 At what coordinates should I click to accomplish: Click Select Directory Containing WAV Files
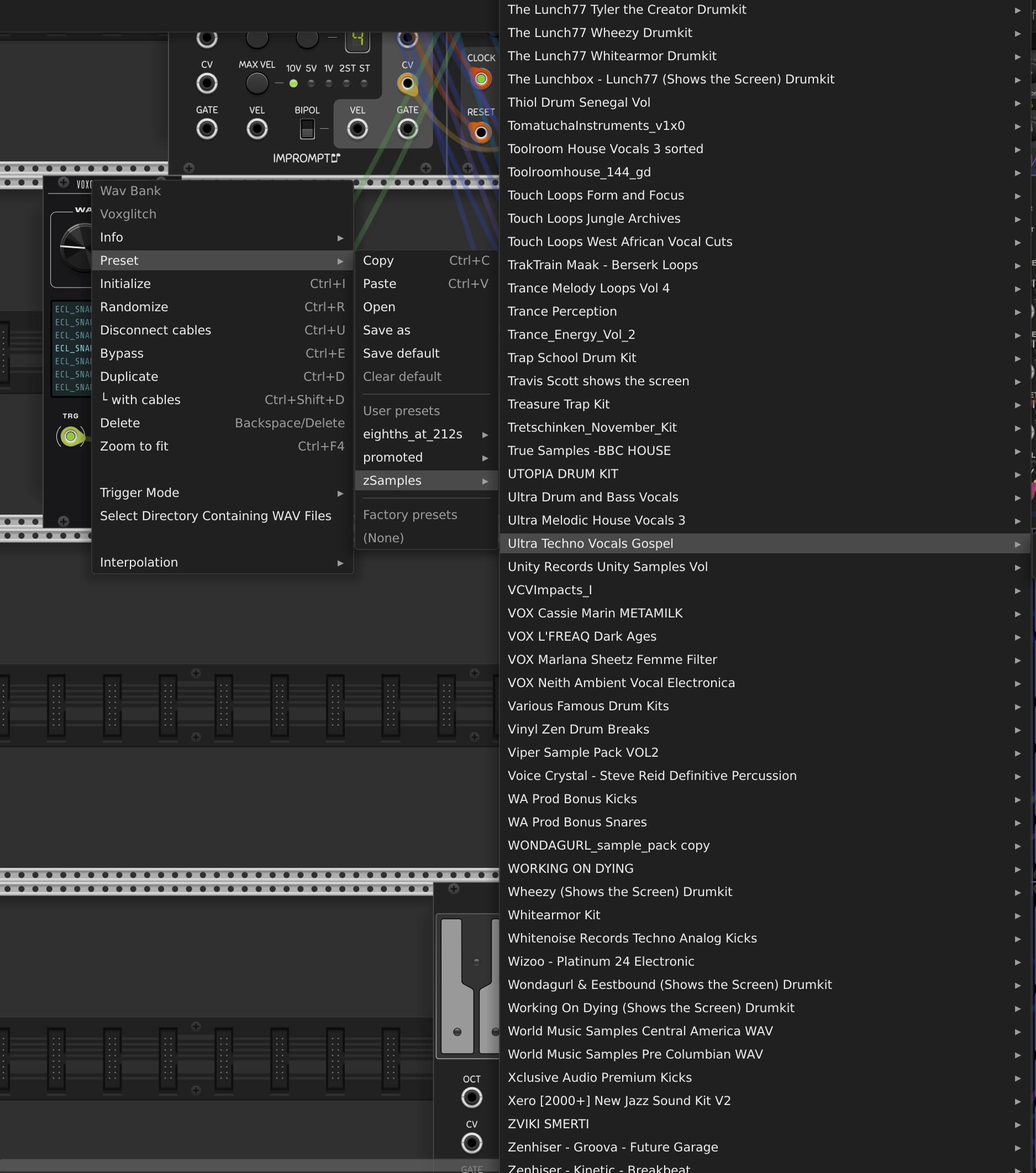(x=223, y=516)
